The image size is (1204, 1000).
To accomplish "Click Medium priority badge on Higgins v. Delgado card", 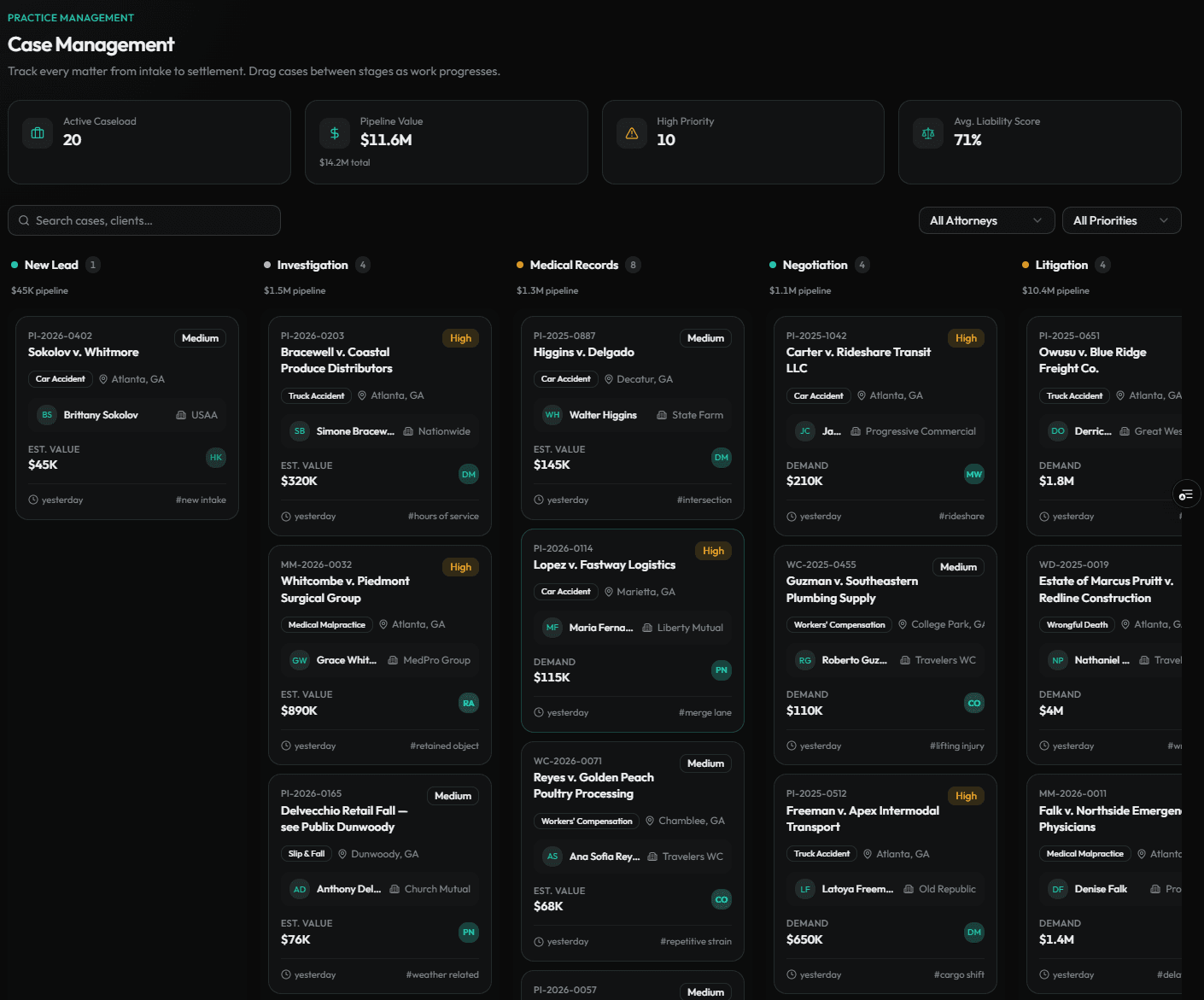I will [x=705, y=338].
